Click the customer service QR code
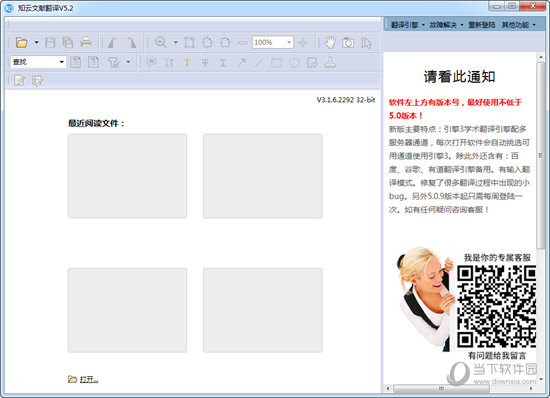 (496, 306)
